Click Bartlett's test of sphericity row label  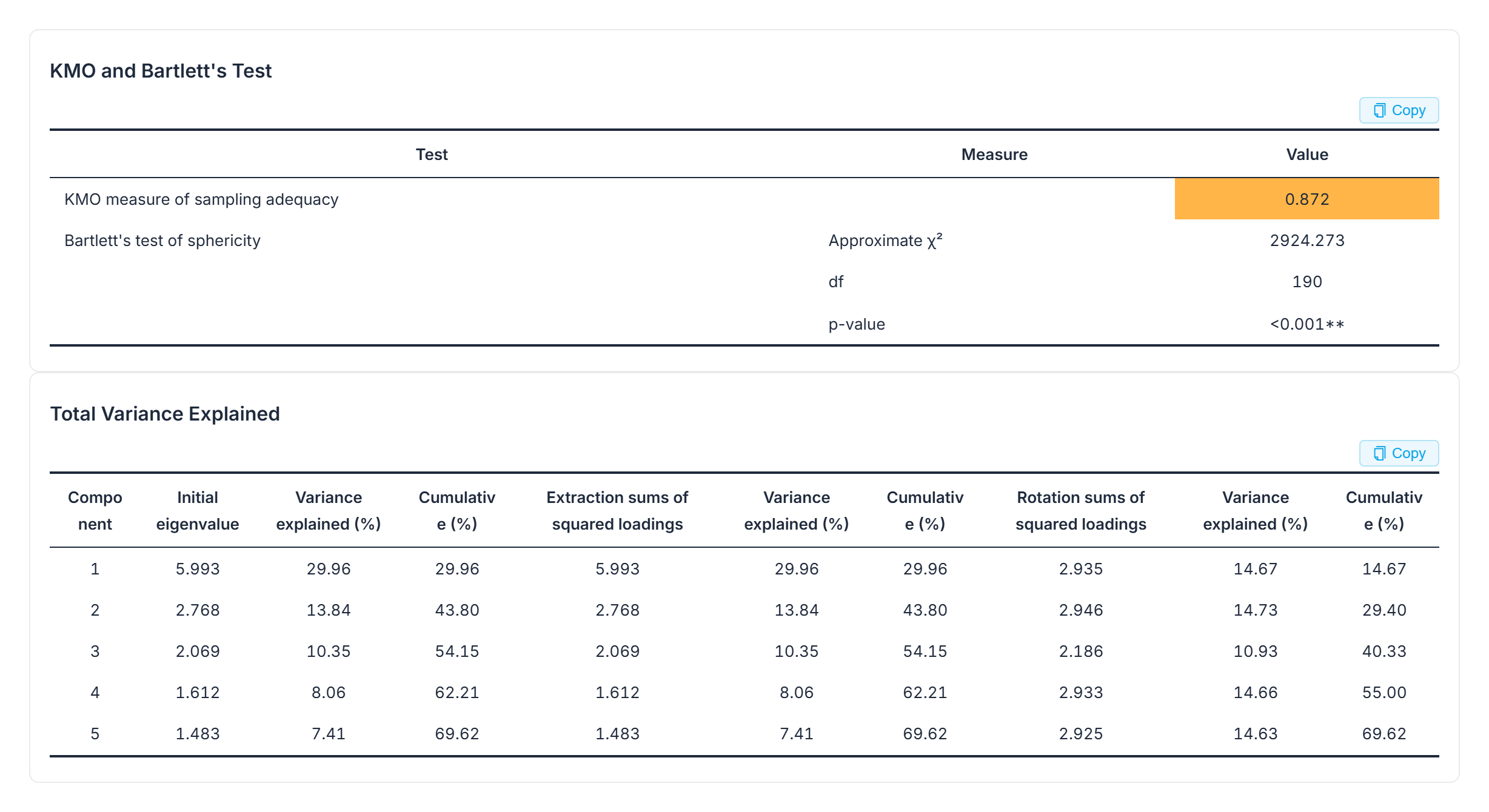162,241
